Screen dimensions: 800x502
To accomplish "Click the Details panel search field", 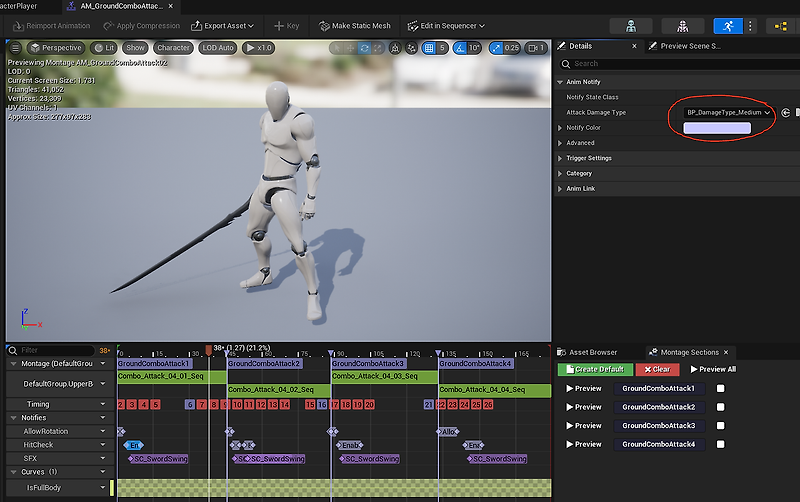I will (680, 64).
